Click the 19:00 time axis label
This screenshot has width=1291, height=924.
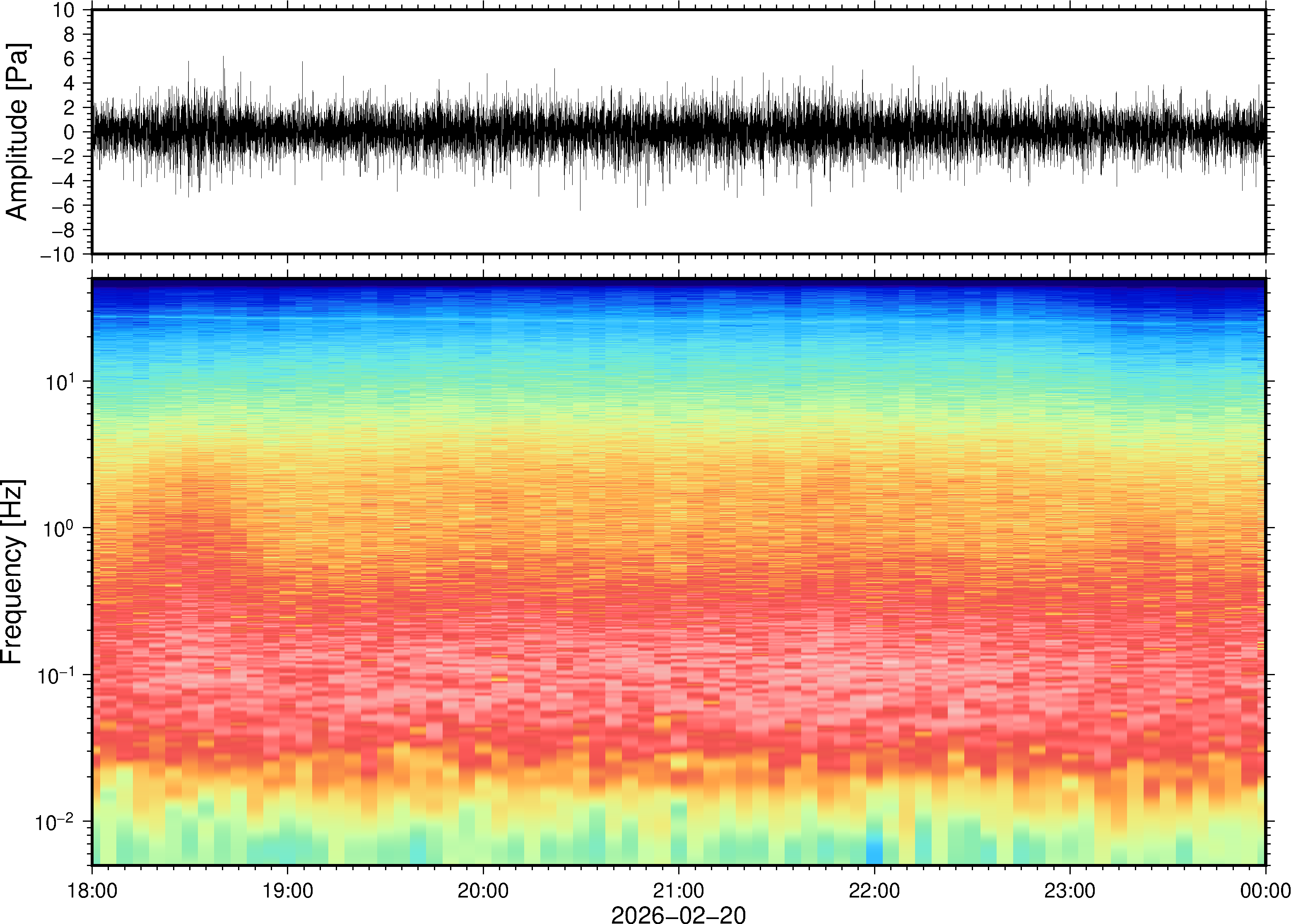pyautogui.click(x=287, y=890)
